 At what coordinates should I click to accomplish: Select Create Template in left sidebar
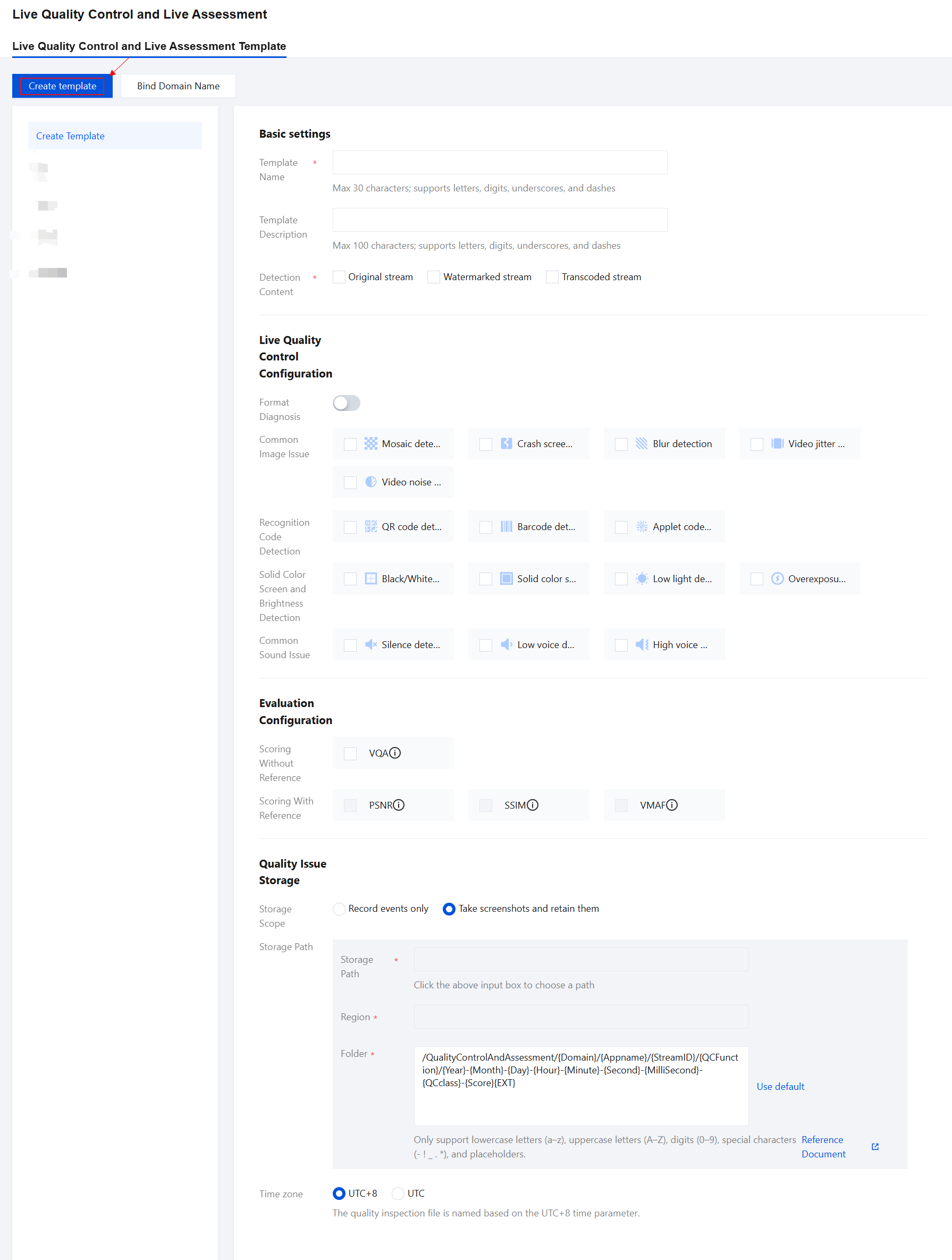pos(71,136)
